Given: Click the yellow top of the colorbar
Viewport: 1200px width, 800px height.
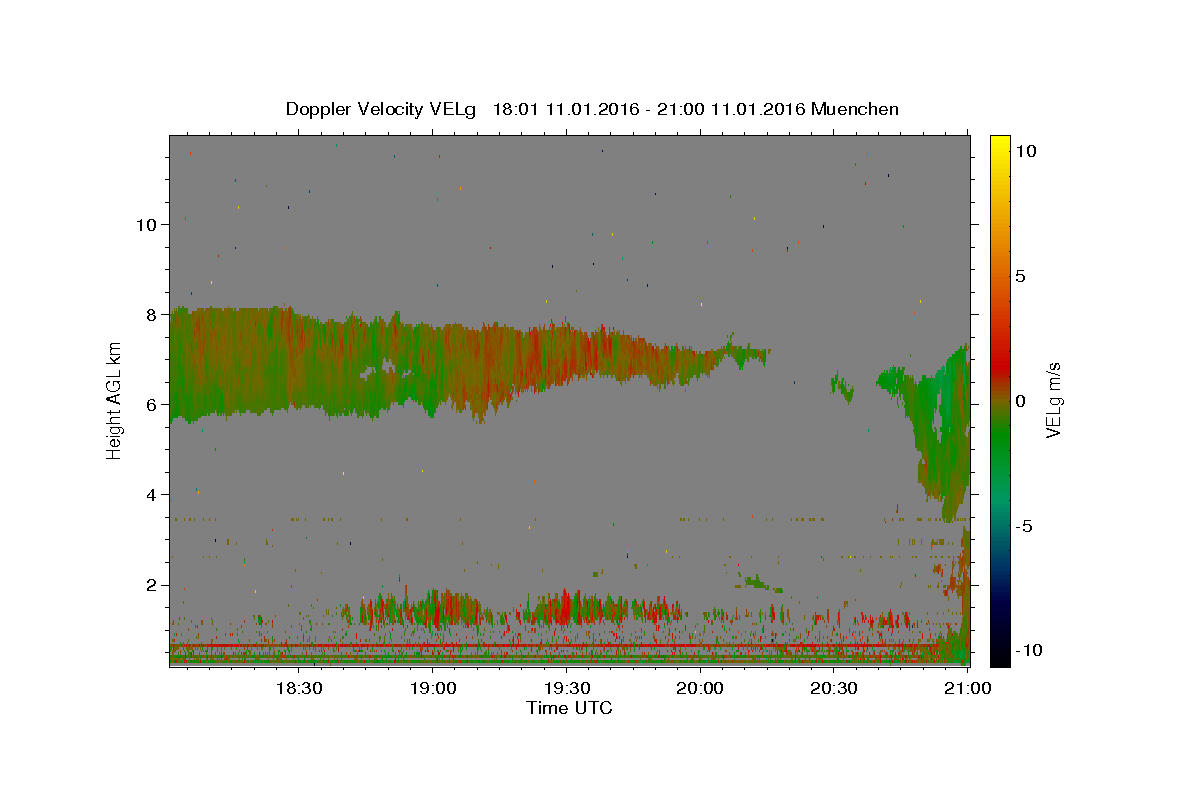Looking at the screenshot, I should pos(1000,145).
